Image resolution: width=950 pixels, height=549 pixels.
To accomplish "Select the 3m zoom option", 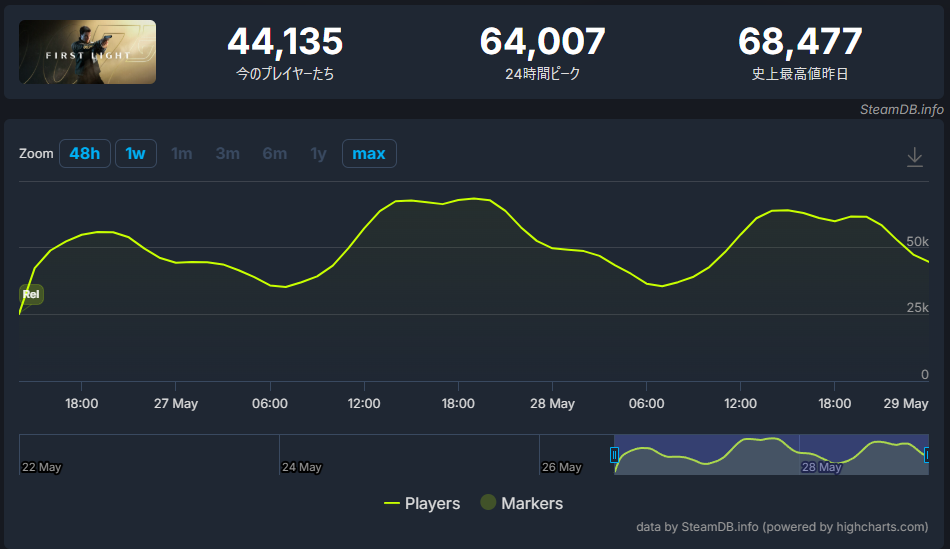I will pyautogui.click(x=228, y=153).
